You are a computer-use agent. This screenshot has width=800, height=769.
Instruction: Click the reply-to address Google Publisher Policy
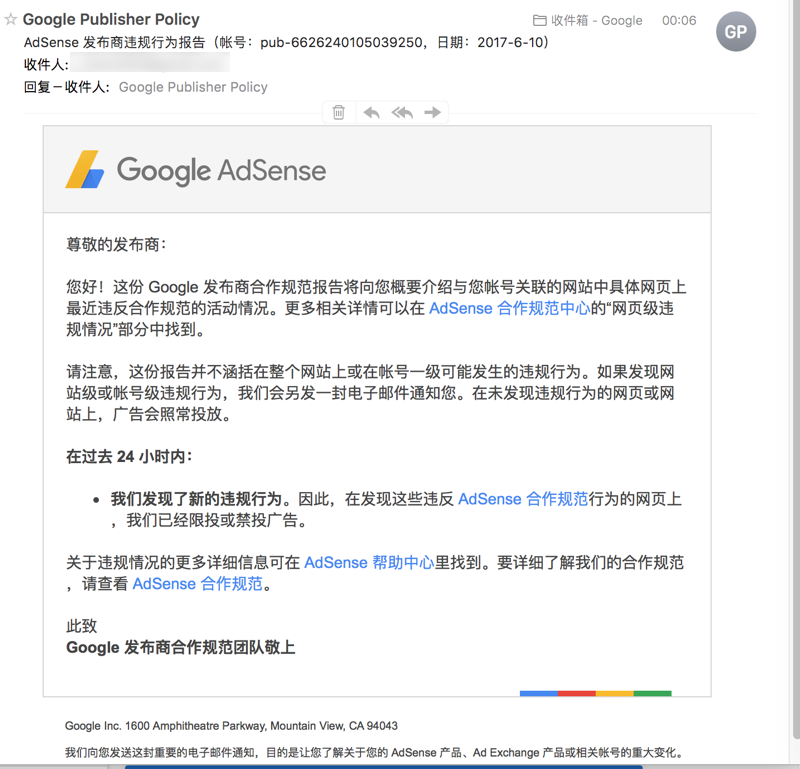click(193, 87)
